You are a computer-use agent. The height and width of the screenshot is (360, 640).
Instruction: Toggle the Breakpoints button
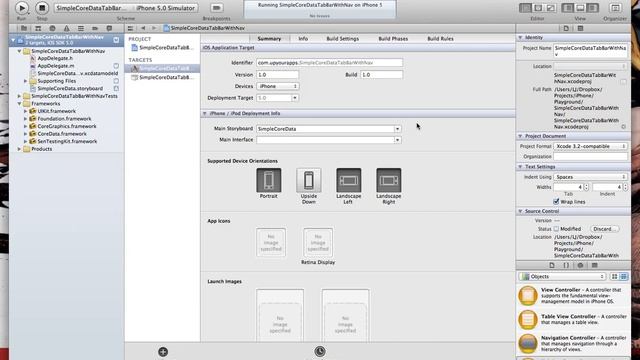tap(216, 8)
